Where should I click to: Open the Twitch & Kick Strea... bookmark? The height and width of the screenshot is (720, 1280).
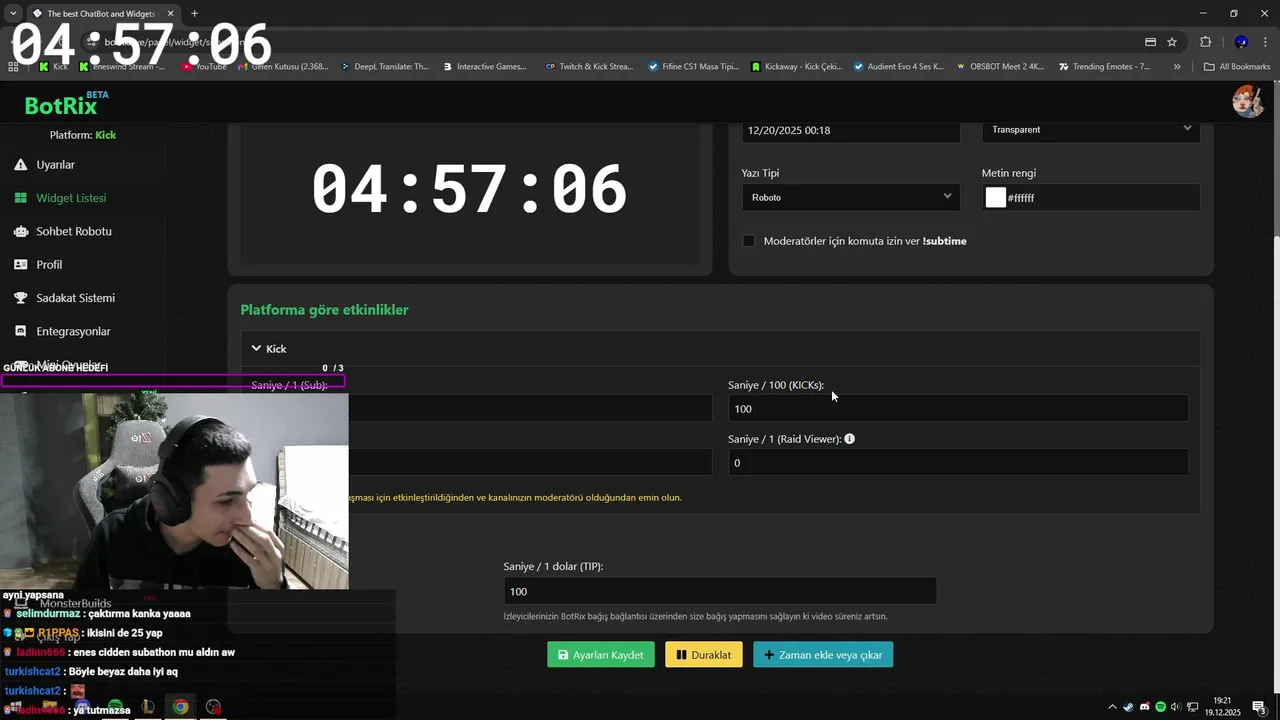[x=589, y=67]
